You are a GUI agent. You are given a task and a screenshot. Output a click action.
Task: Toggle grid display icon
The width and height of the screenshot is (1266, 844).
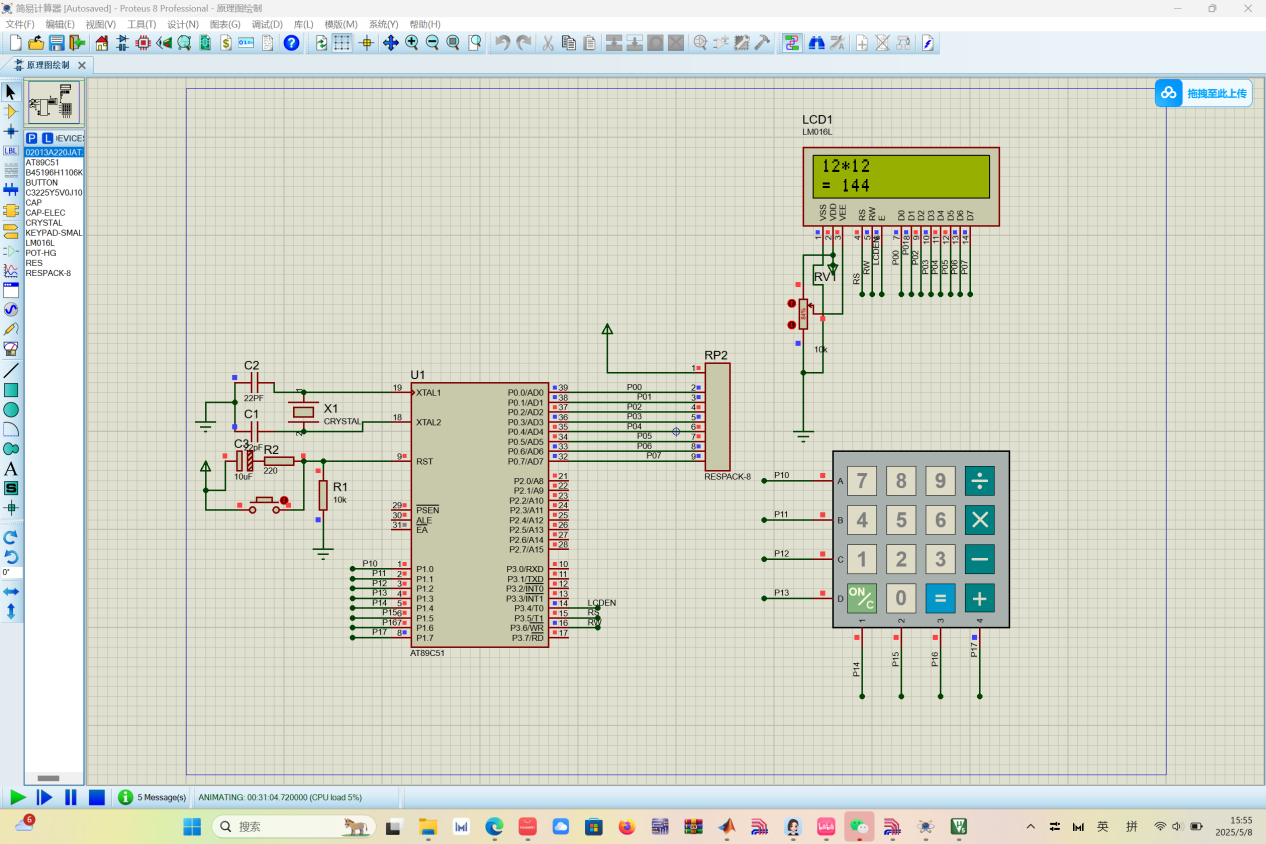(342, 43)
